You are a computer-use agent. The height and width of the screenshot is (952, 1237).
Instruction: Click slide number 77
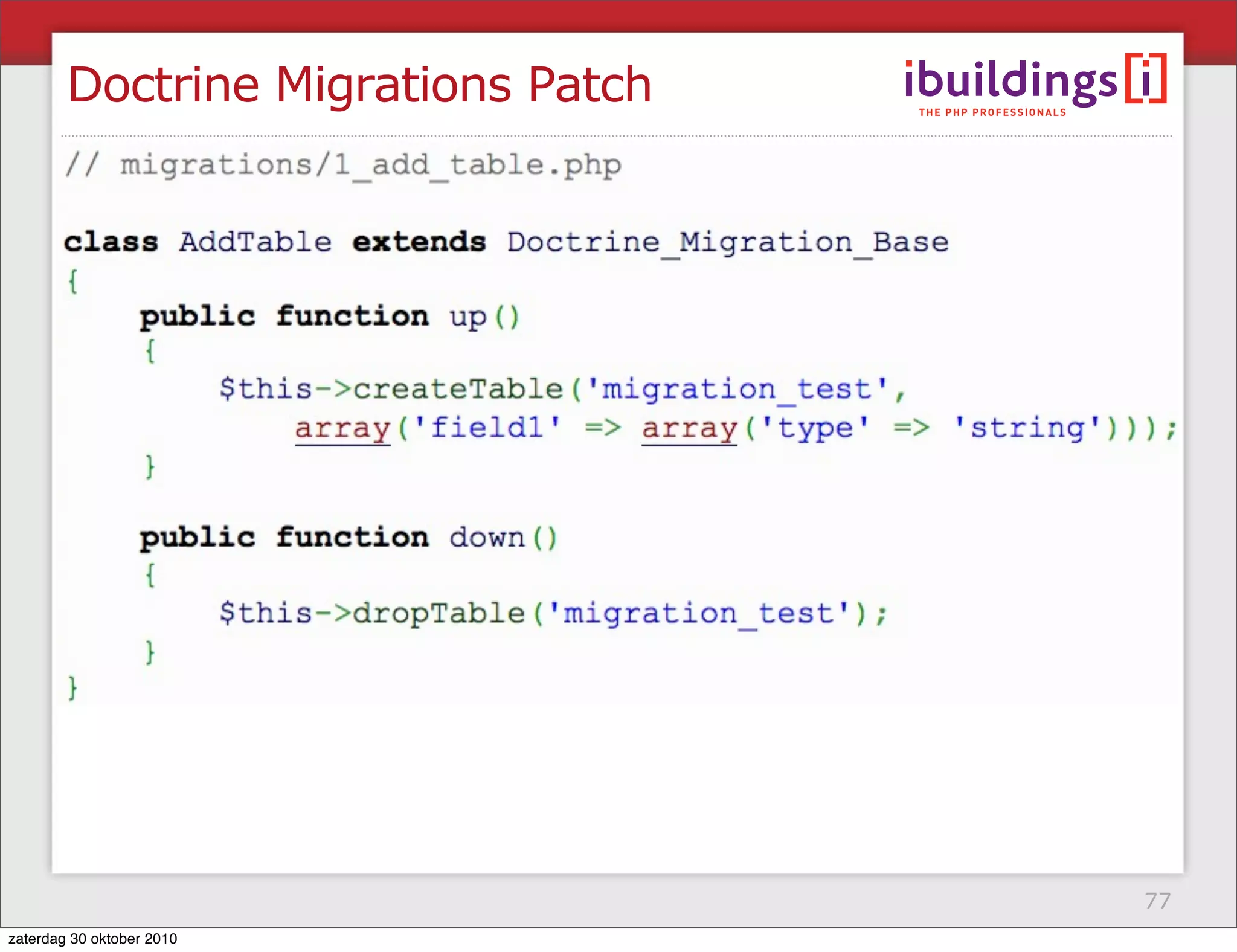(1157, 901)
